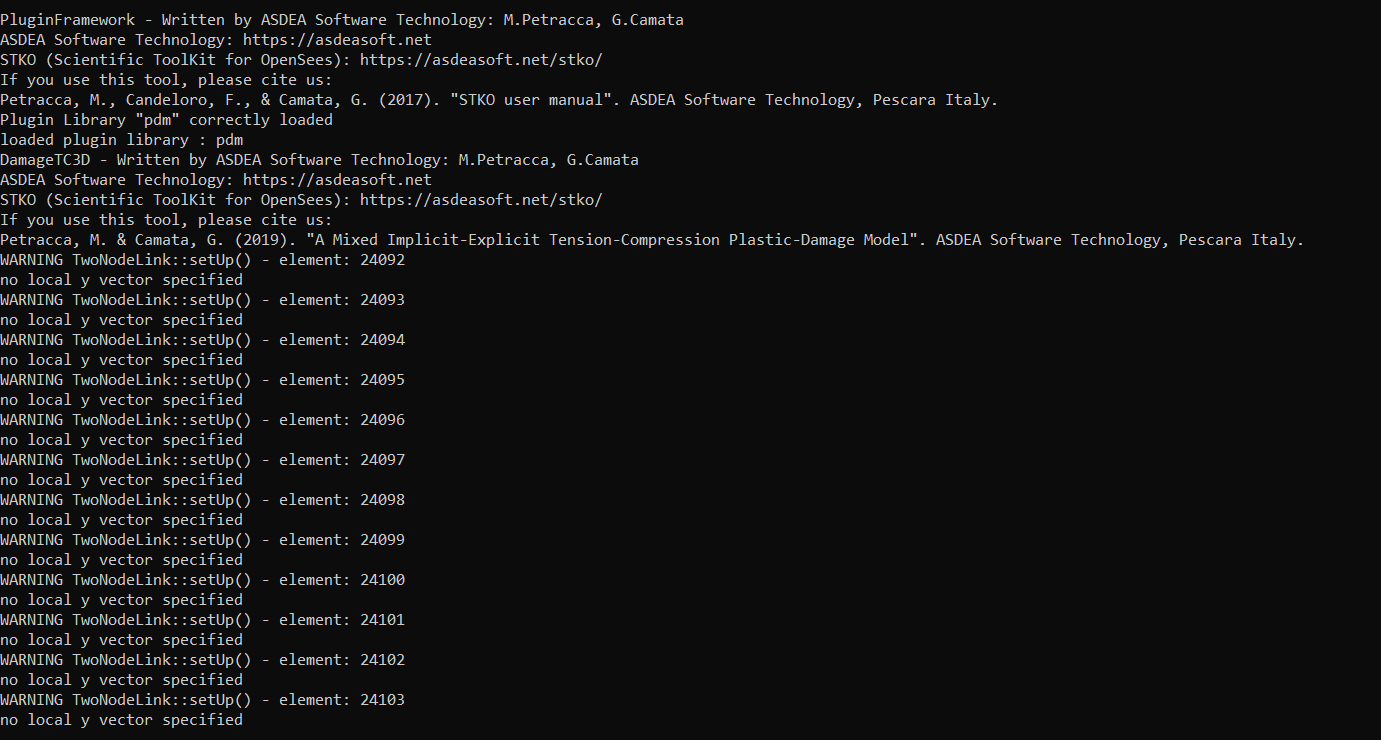The height and width of the screenshot is (740, 1381).
Task: Click warning line for element 24093
Action: (203, 300)
